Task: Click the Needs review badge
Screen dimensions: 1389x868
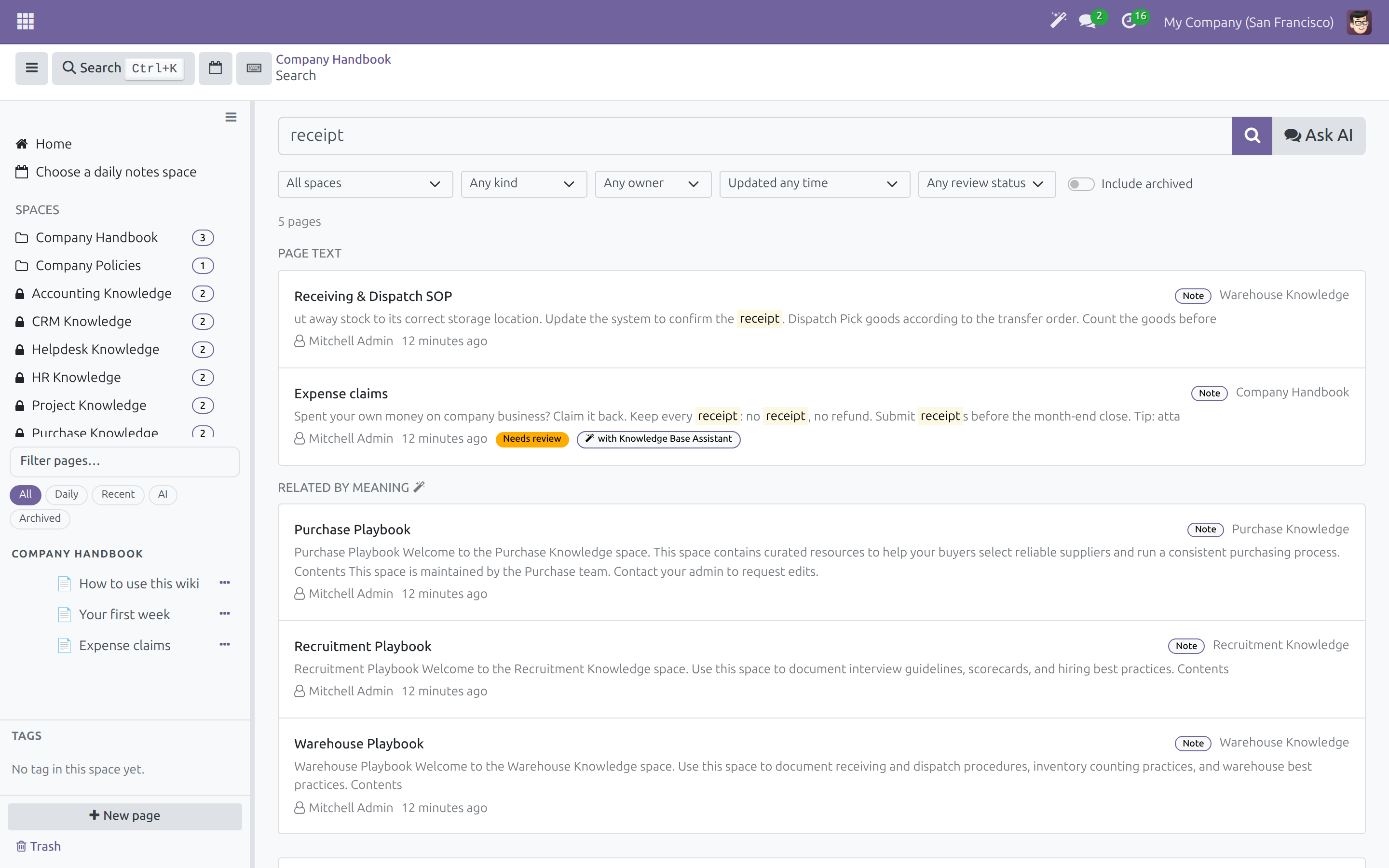Action: pyautogui.click(x=532, y=439)
